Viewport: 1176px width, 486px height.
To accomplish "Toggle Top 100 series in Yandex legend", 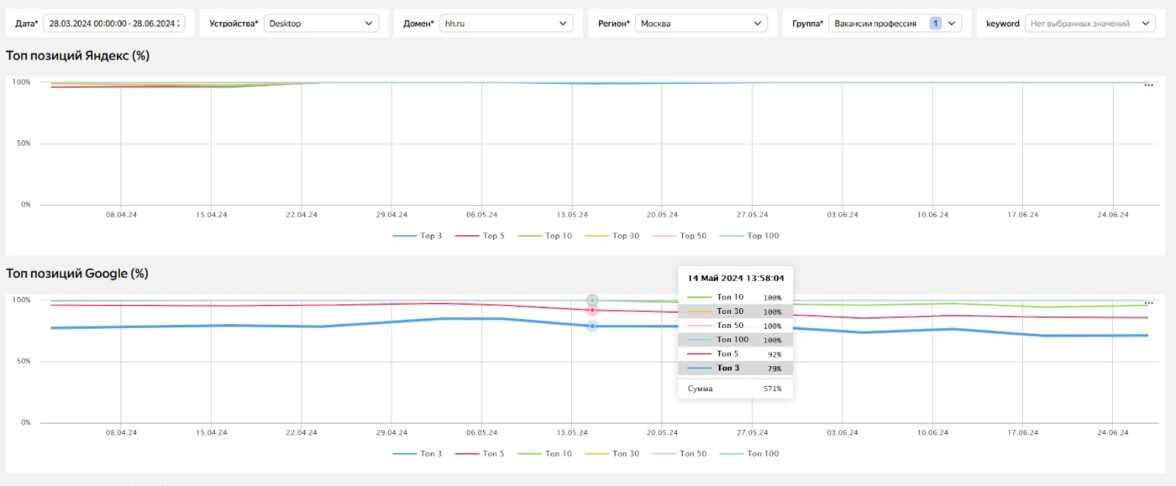I will point(748,236).
